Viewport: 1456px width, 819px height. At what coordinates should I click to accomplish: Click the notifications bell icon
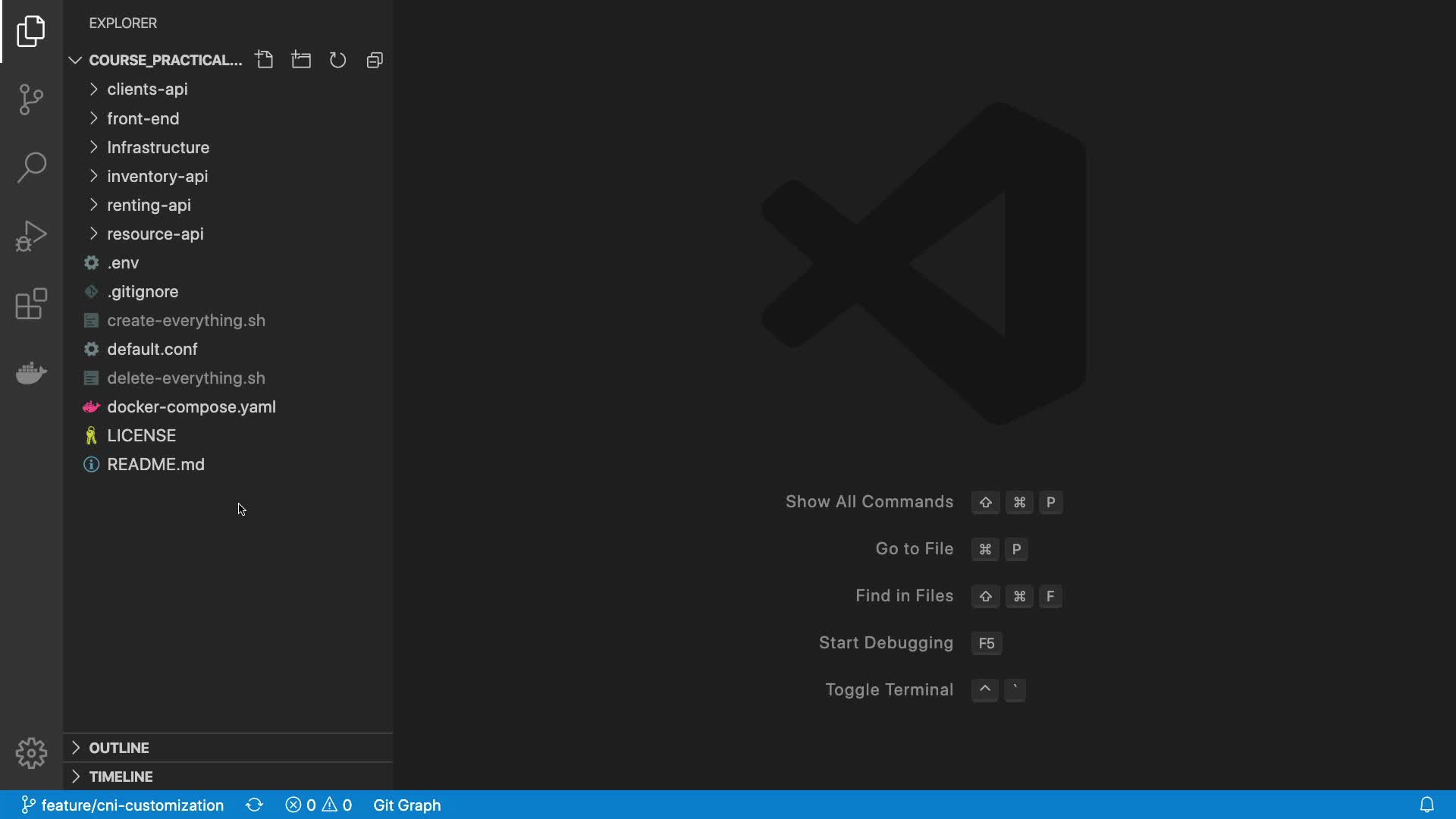(x=1426, y=805)
